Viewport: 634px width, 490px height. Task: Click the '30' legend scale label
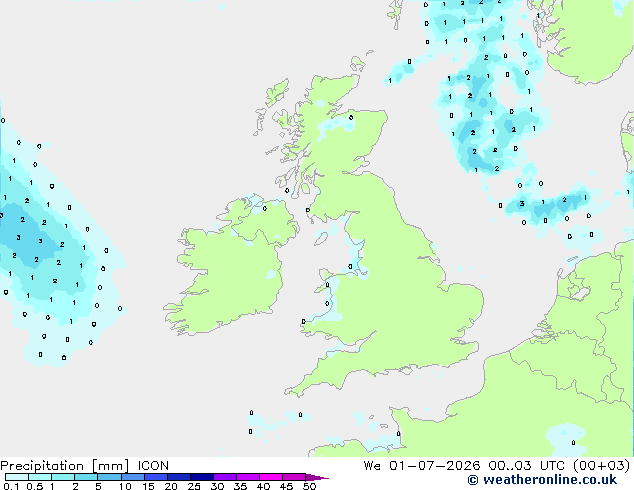pyautogui.click(x=217, y=486)
